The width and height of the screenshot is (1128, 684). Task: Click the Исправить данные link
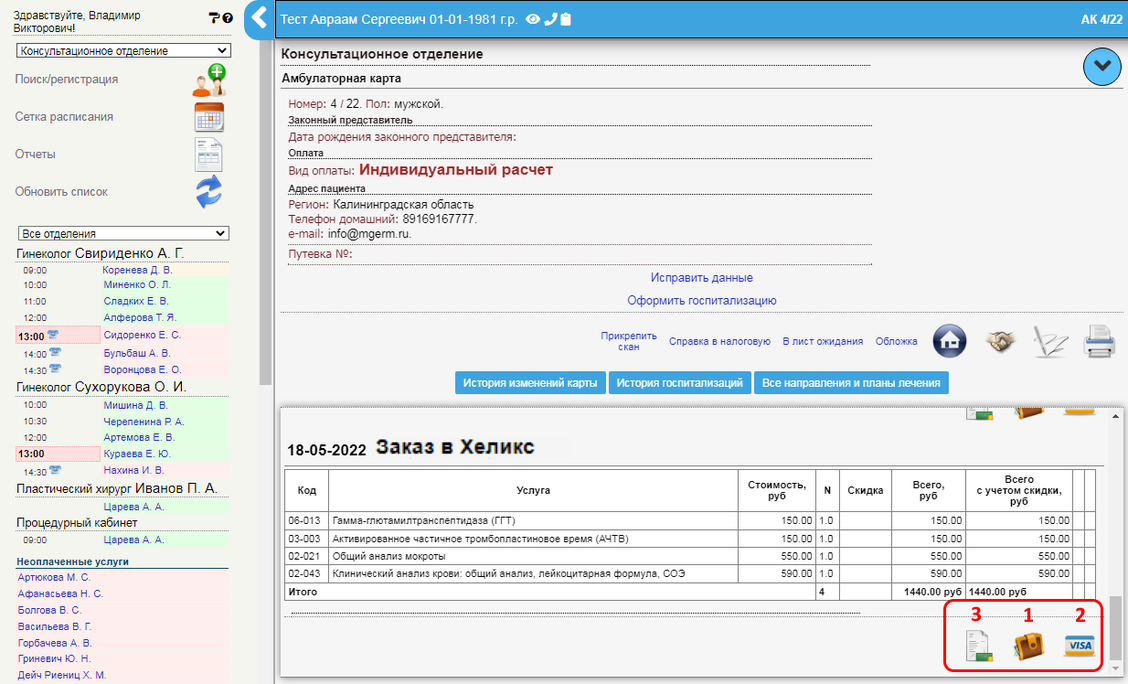pyautogui.click(x=701, y=277)
